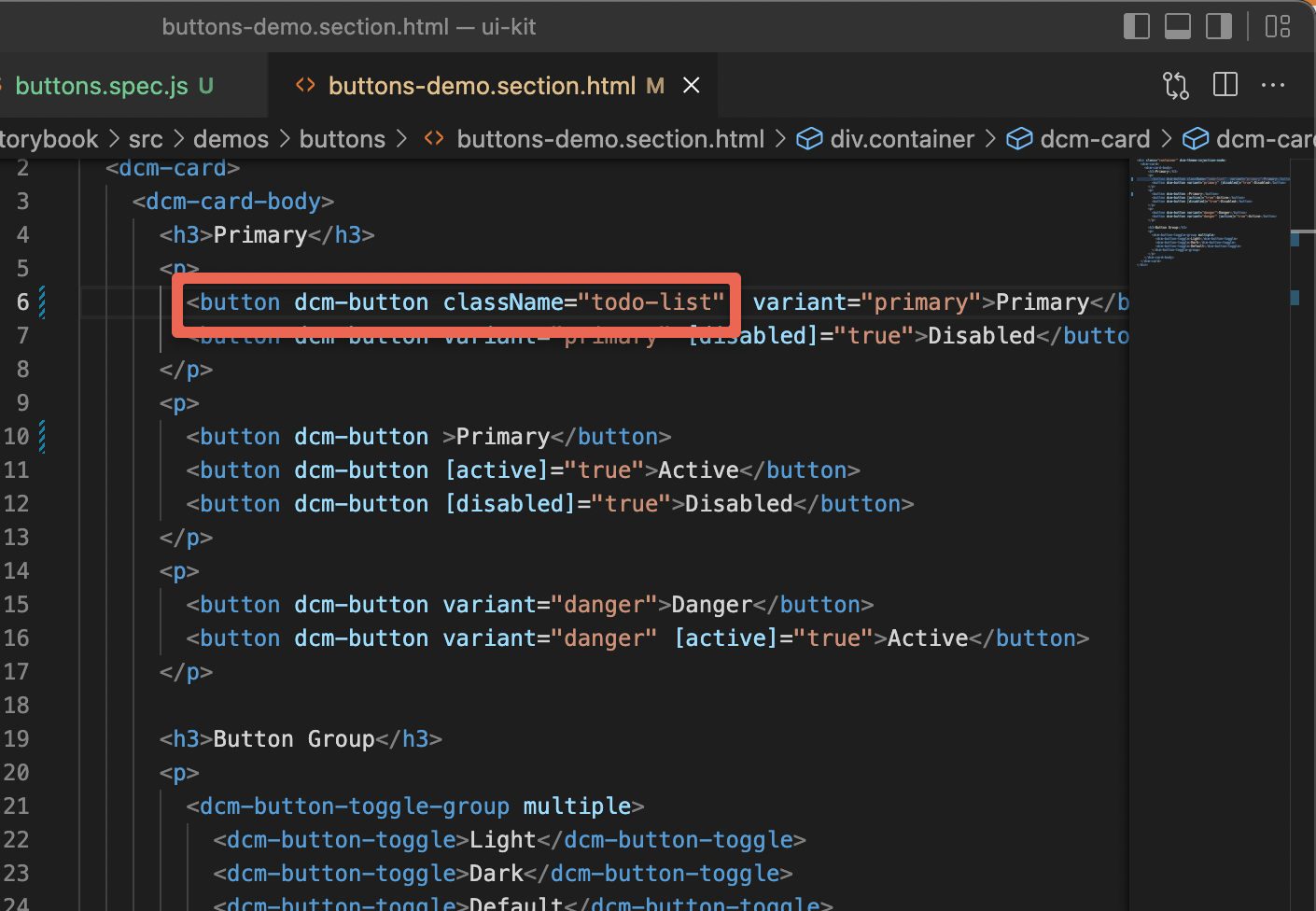Click breadcrumb HTML file icon
Screen dimensions: 1316x911
click(434, 138)
